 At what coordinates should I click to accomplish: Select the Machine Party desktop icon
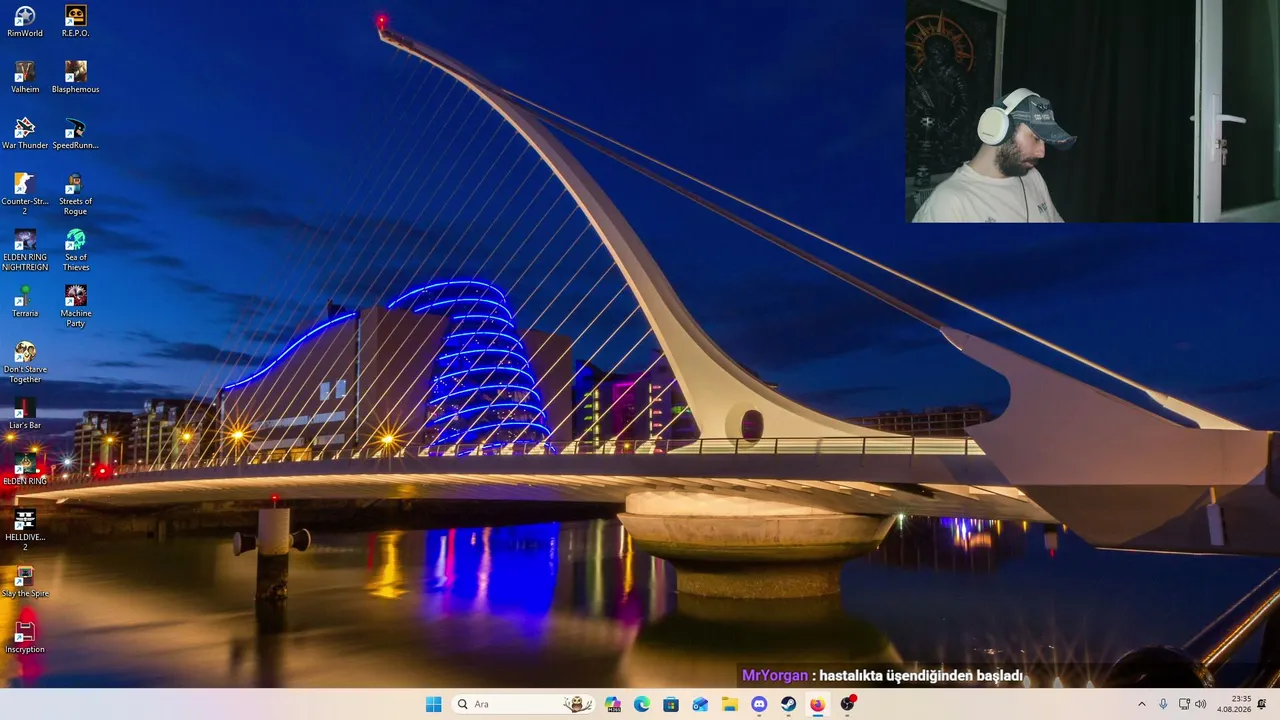pos(76,306)
